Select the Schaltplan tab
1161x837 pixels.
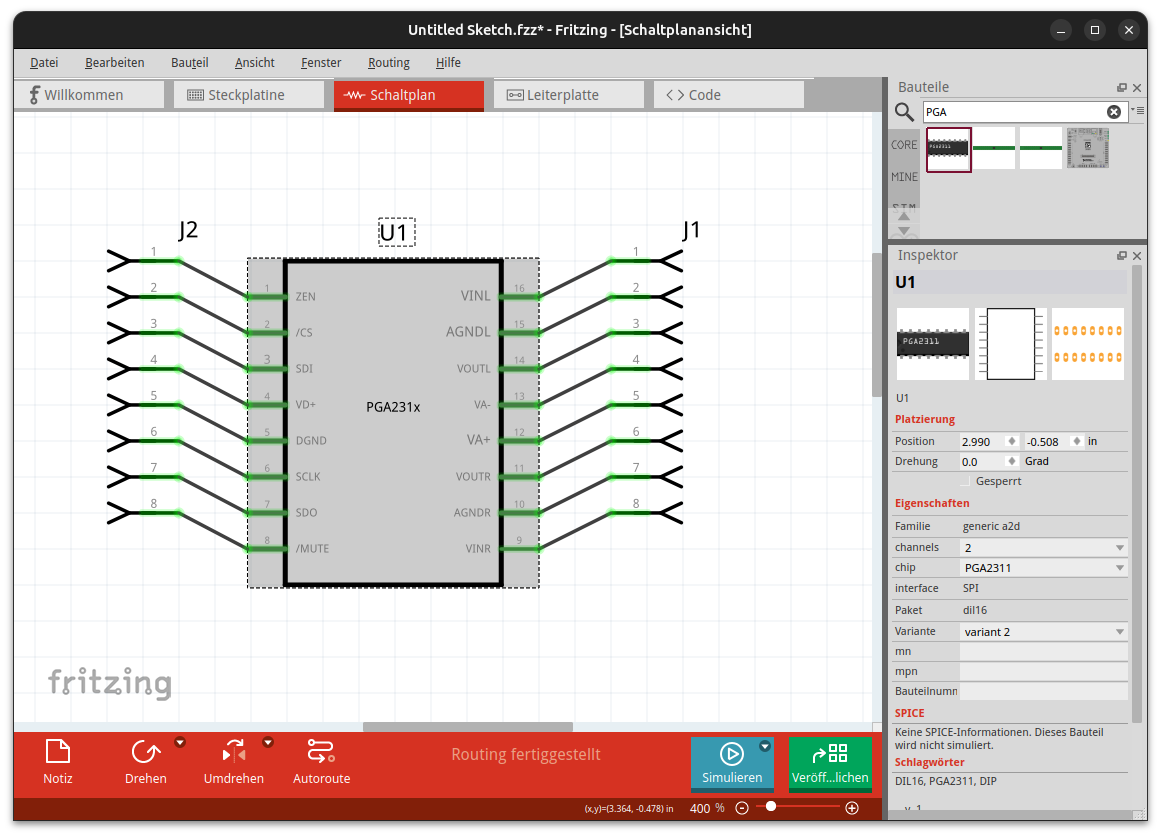click(x=409, y=95)
